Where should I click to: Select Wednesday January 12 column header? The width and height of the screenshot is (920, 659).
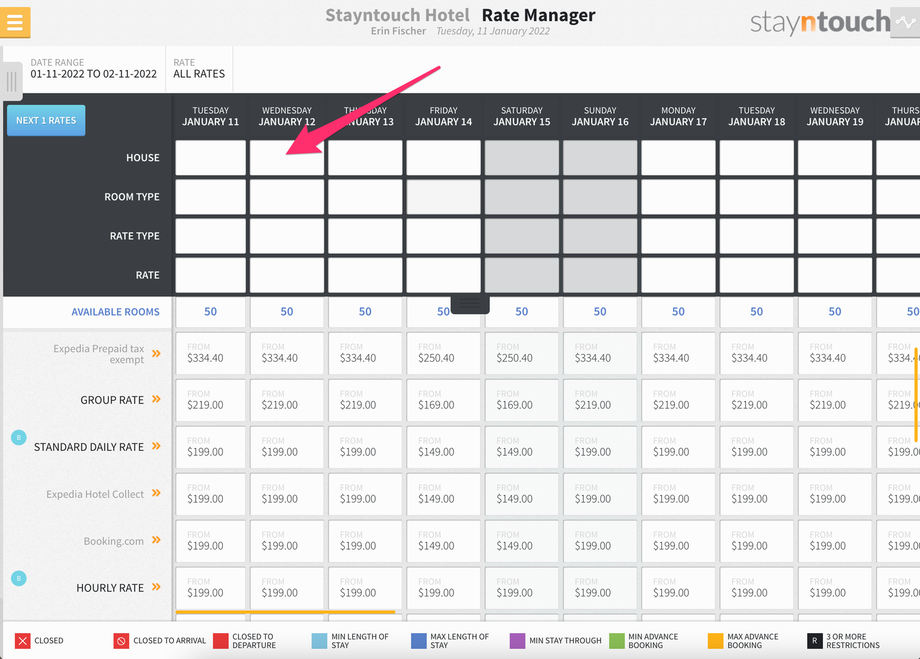287,116
